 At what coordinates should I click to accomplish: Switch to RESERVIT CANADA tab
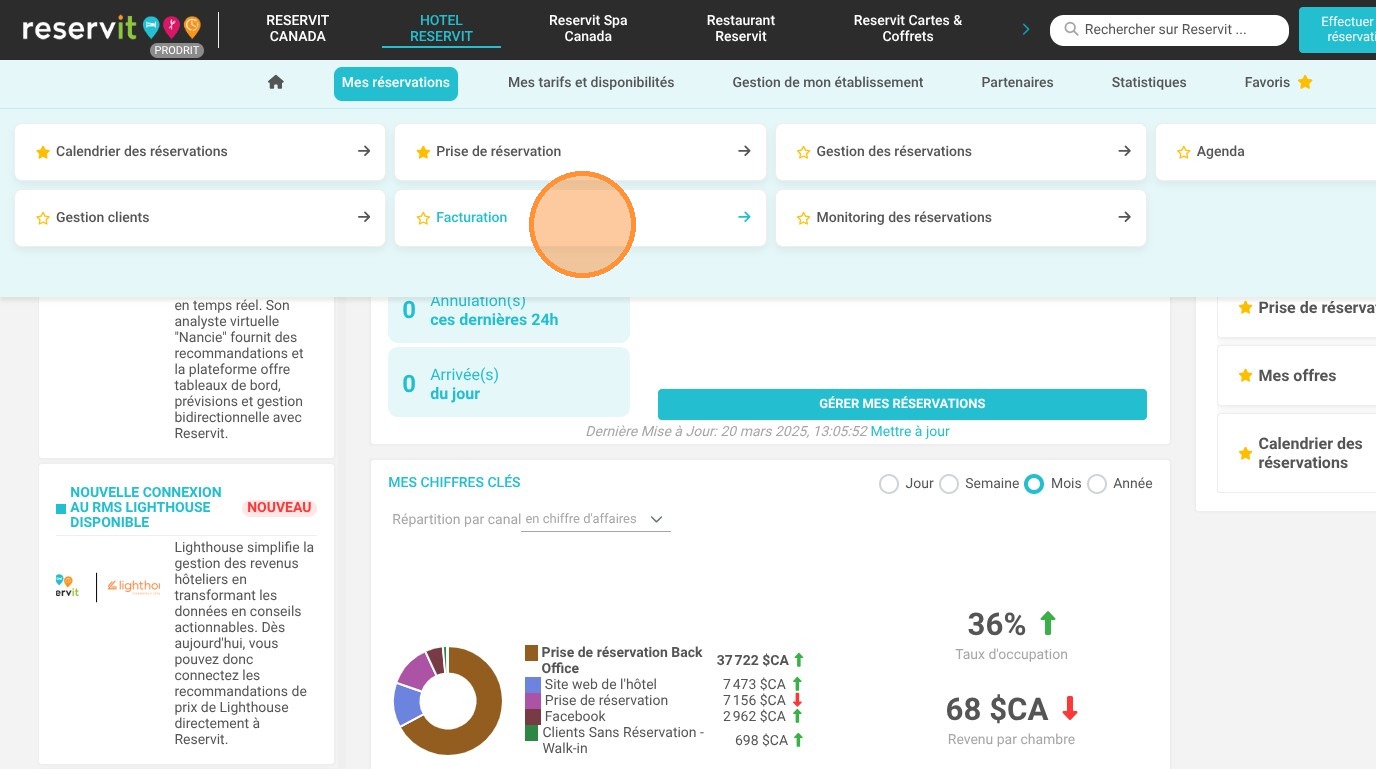point(297,28)
